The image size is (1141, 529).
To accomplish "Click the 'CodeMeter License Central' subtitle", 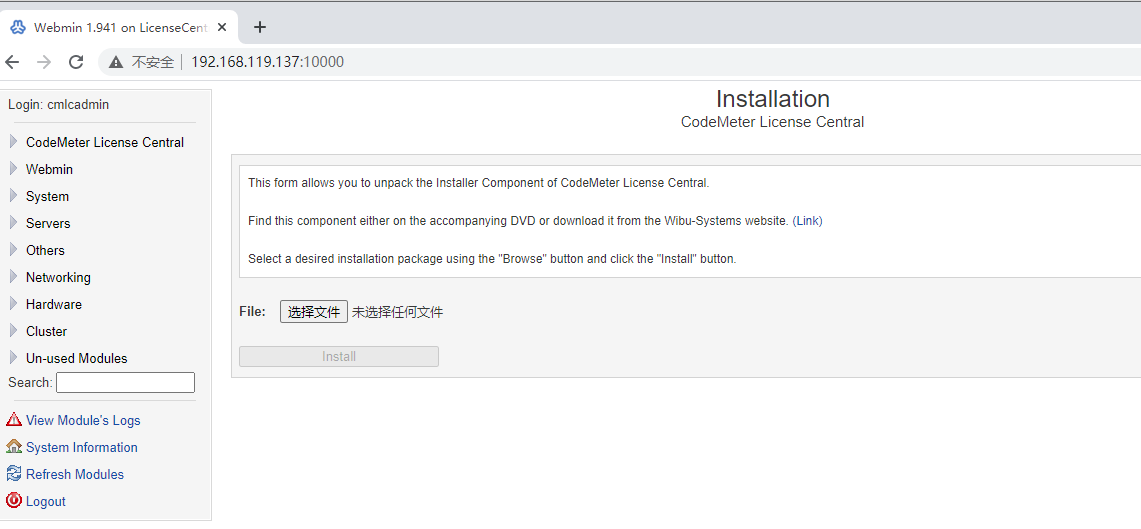I will click(773, 122).
